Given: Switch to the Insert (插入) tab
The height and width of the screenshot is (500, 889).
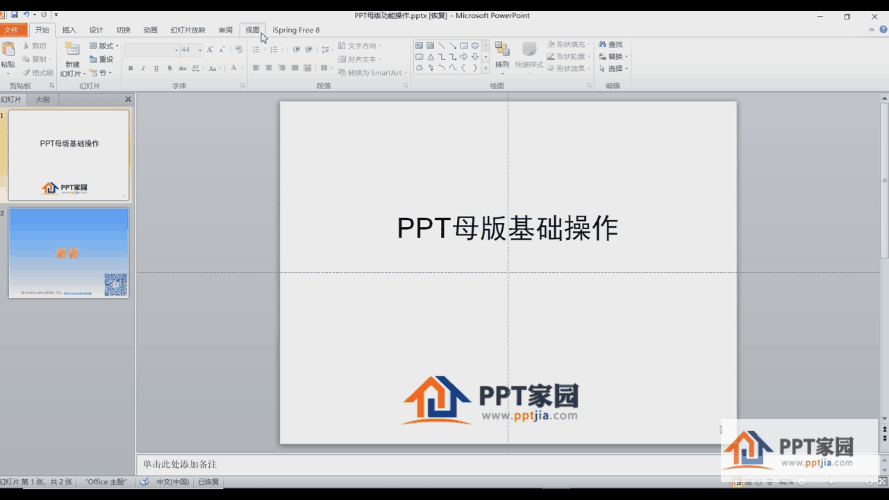Looking at the screenshot, I should click(69, 30).
